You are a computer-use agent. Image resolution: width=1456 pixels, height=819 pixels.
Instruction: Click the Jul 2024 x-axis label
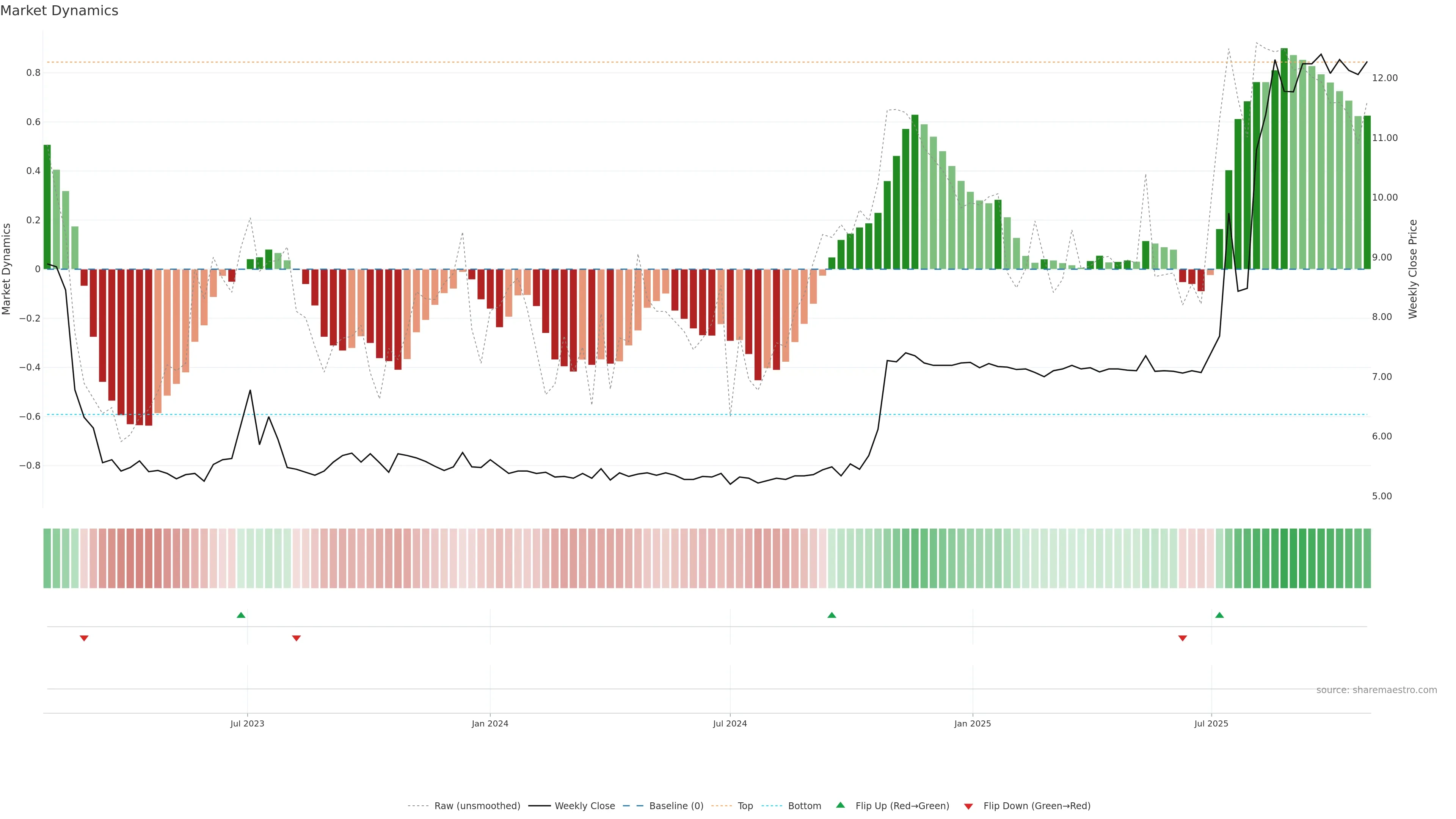coord(730,723)
